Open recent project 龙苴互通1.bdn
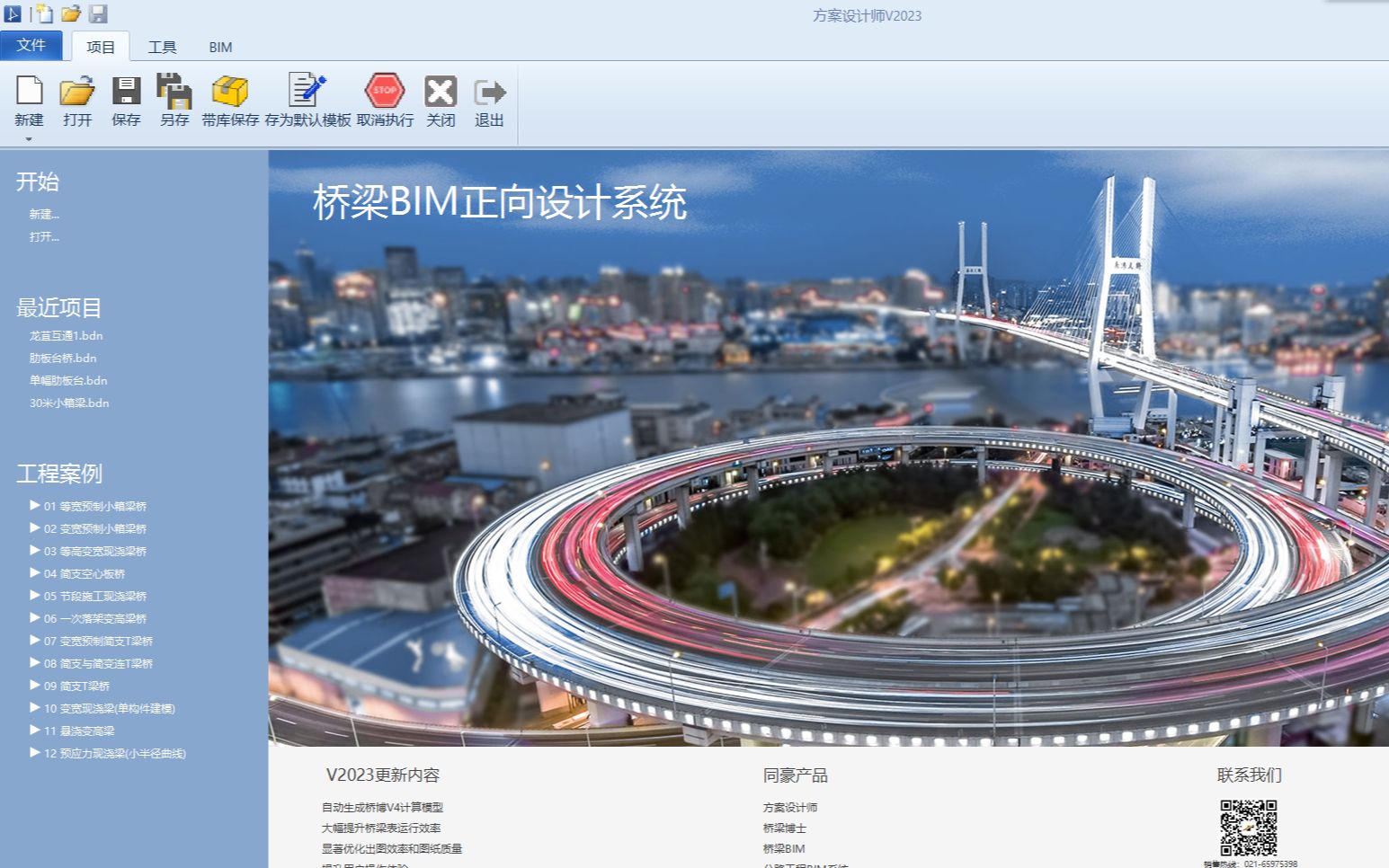Viewport: 1389px width, 868px height. 66,335
